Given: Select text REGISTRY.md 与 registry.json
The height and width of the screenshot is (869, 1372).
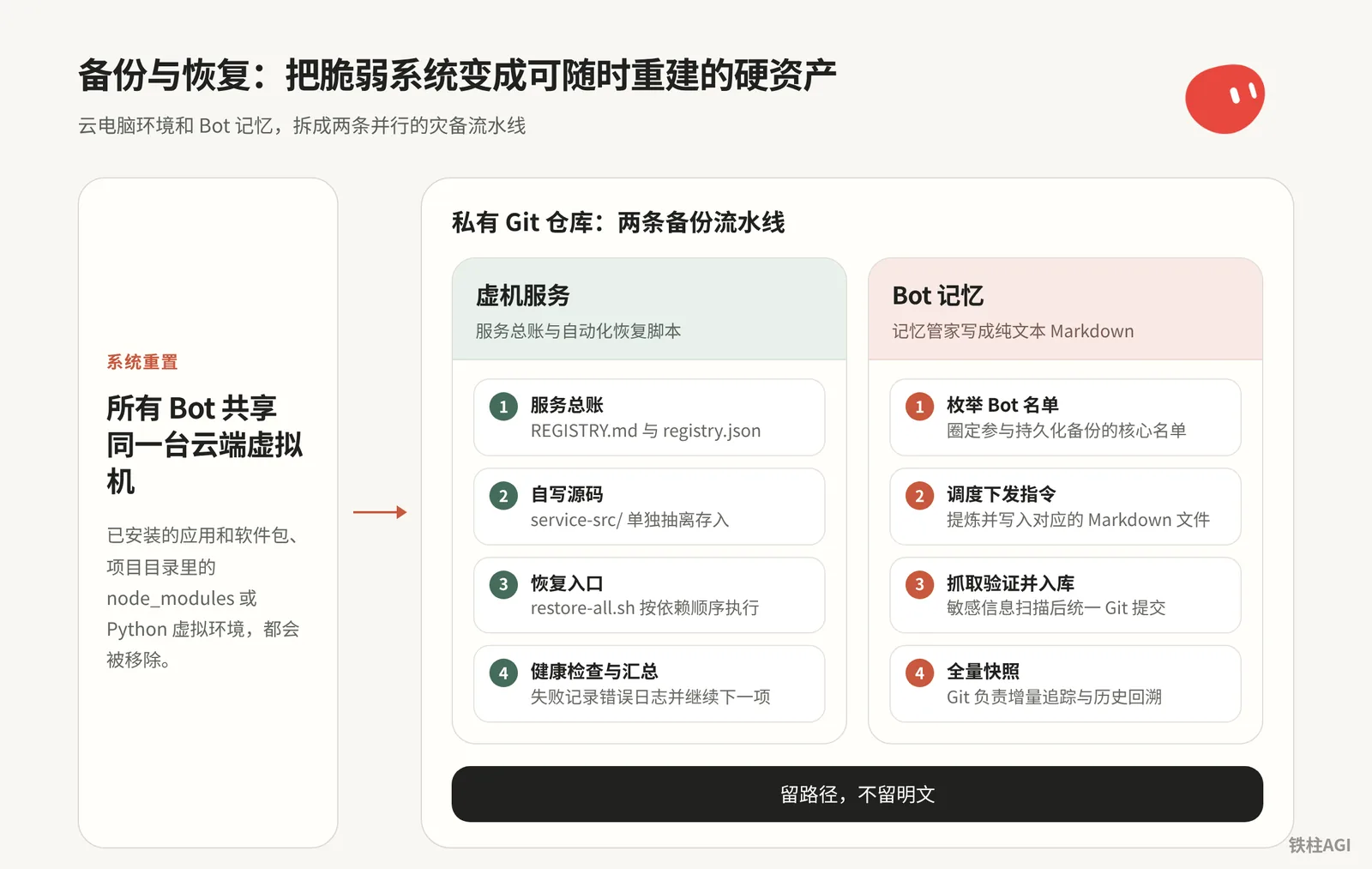Looking at the screenshot, I should tap(646, 431).
